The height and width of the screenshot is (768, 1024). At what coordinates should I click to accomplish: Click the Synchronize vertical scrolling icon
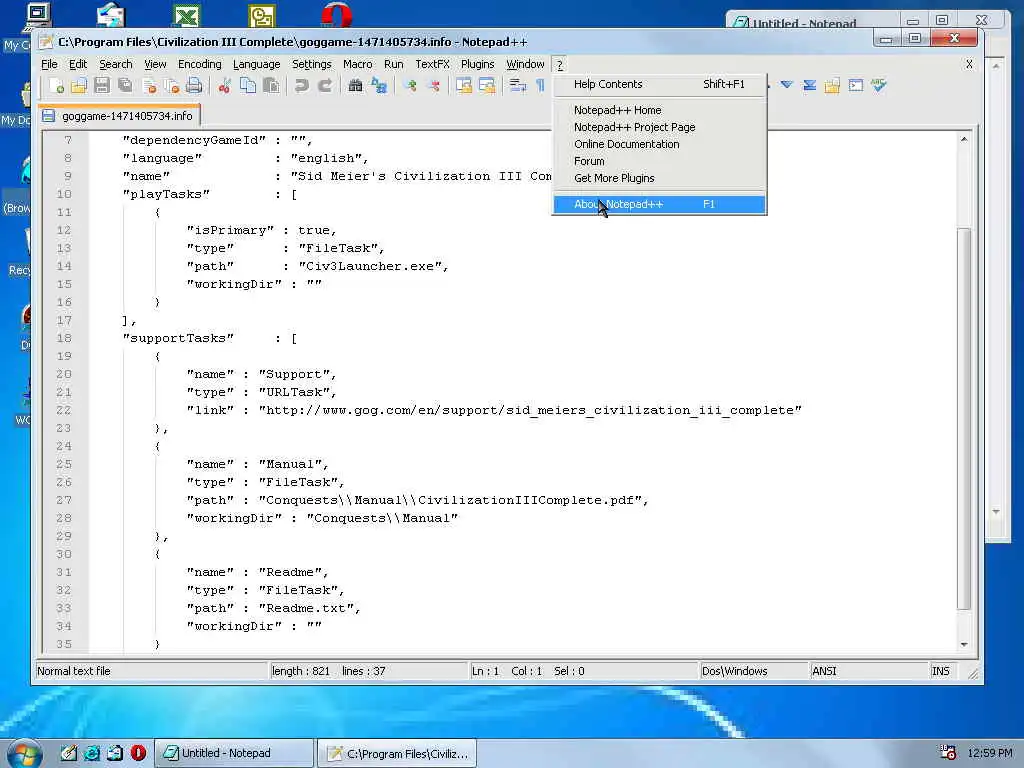pos(464,86)
